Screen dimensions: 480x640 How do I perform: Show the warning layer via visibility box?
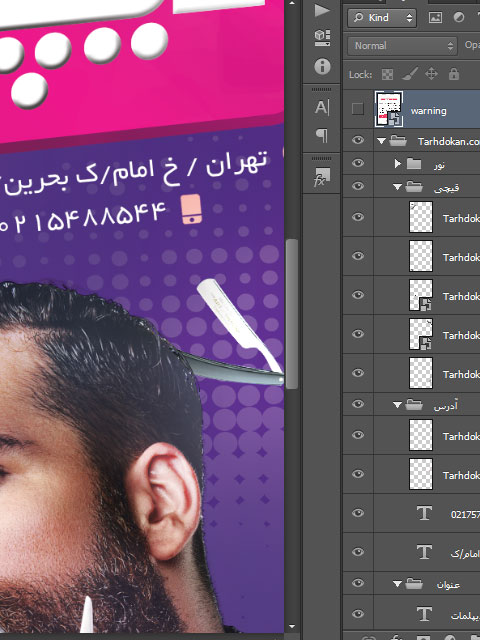tap(358, 109)
